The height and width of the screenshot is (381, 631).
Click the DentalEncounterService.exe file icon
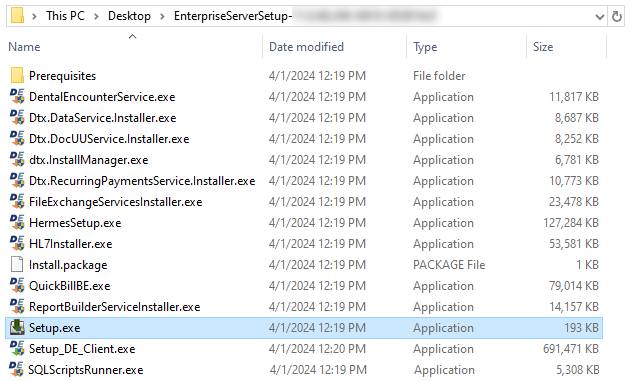point(17,97)
